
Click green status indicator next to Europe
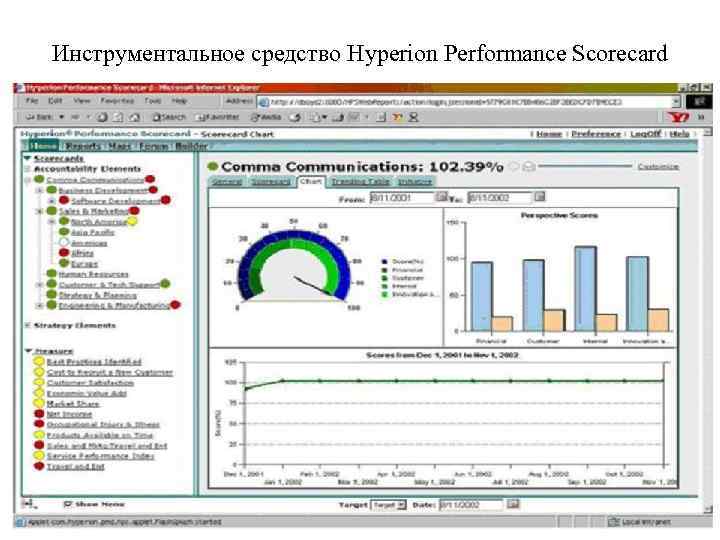(64, 263)
